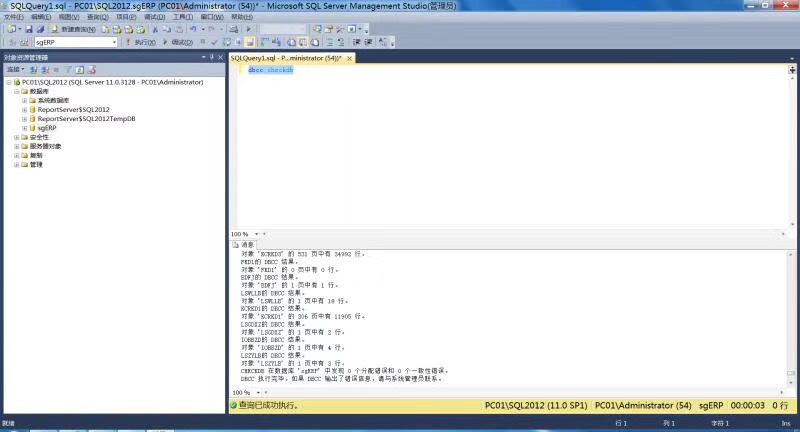The height and width of the screenshot is (432, 800).
Task: Click the Parse checkmark icon
Action: [x=215, y=42]
